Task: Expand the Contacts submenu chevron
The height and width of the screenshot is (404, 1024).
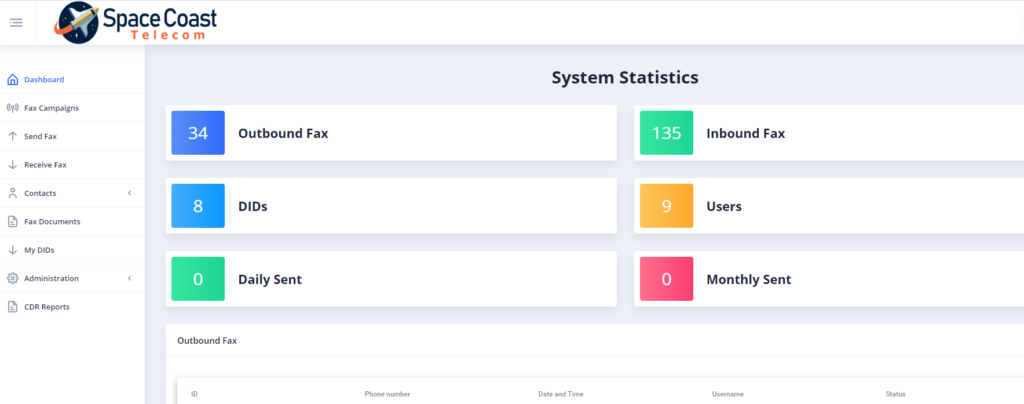Action: pos(129,193)
